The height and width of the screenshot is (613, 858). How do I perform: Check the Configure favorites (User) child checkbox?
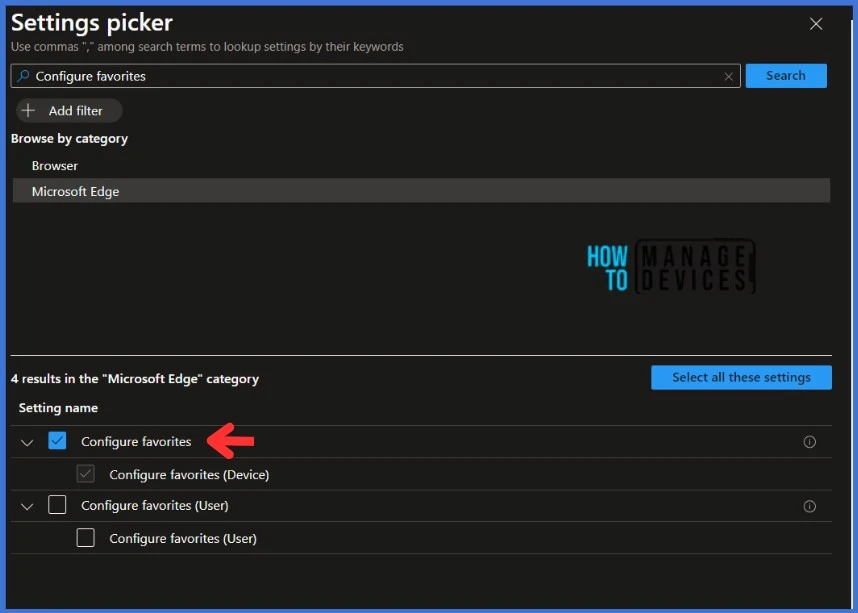coord(85,538)
